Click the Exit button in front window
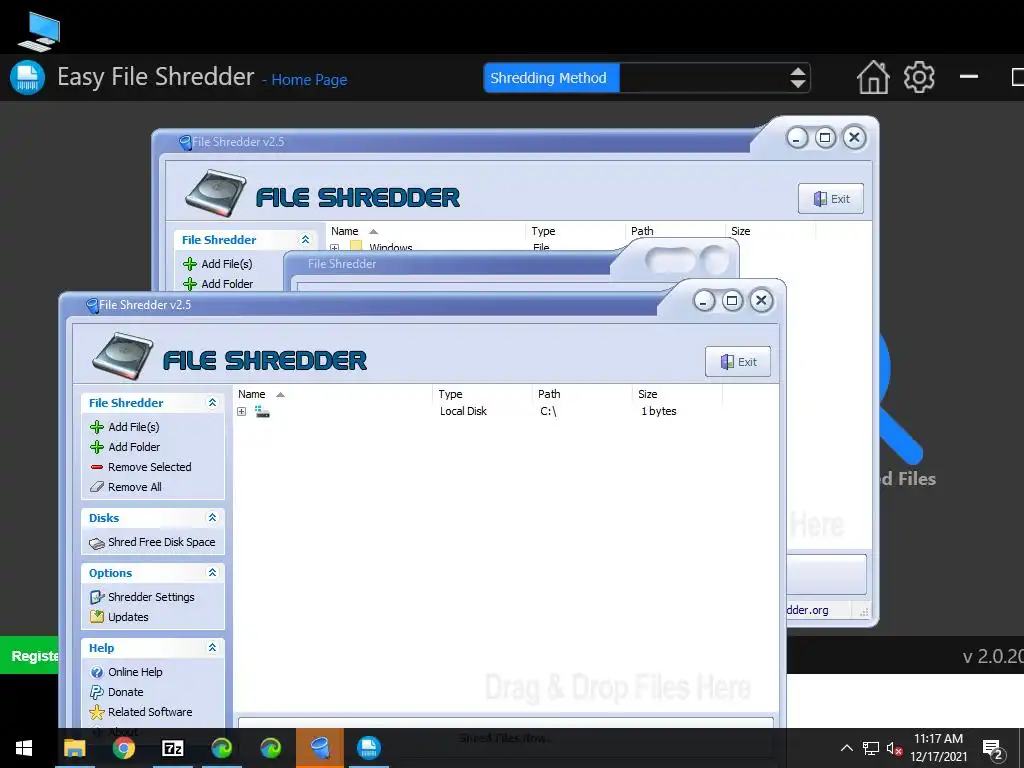 pos(738,362)
